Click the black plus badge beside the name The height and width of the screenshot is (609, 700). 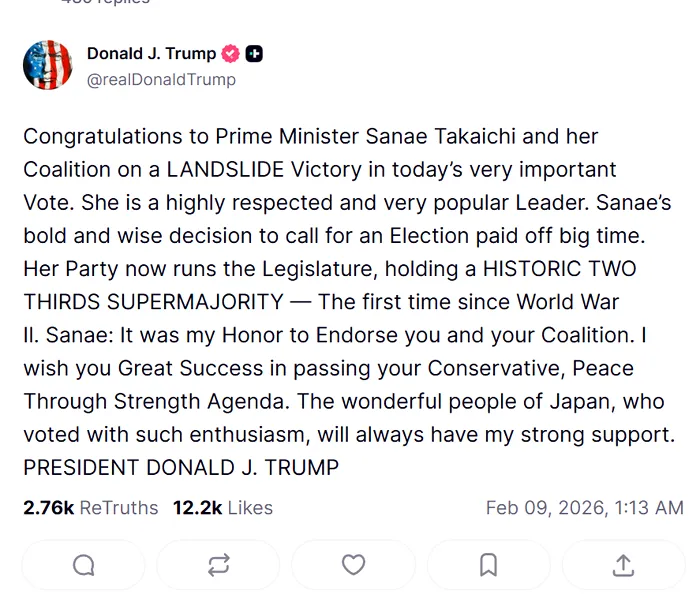coord(254,54)
